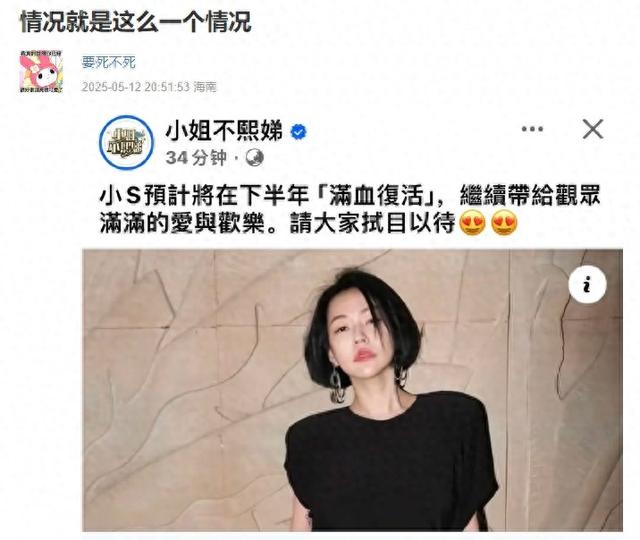The height and width of the screenshot is (540, 640).
Task: Open the 要死不死 user profile link
Action: click(108, 62)
